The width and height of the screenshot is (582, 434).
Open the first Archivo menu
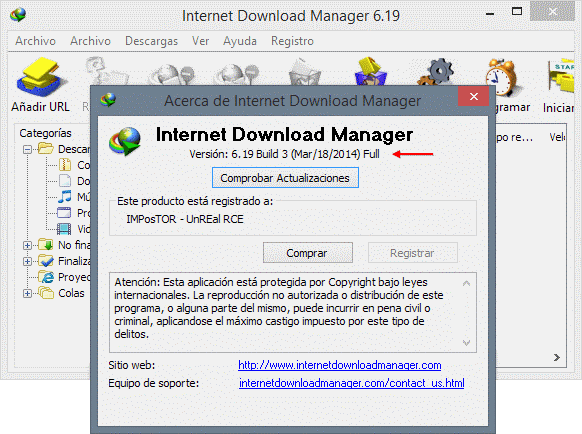point(35,41)
